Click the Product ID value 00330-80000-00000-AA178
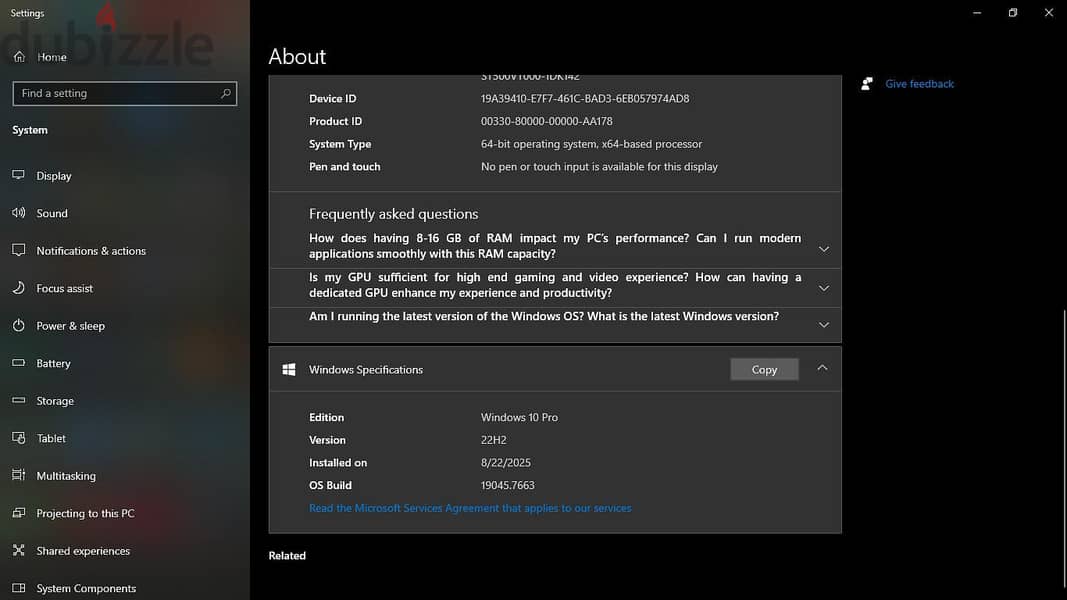The image size is (1067, 600). [x=546, y=121]
